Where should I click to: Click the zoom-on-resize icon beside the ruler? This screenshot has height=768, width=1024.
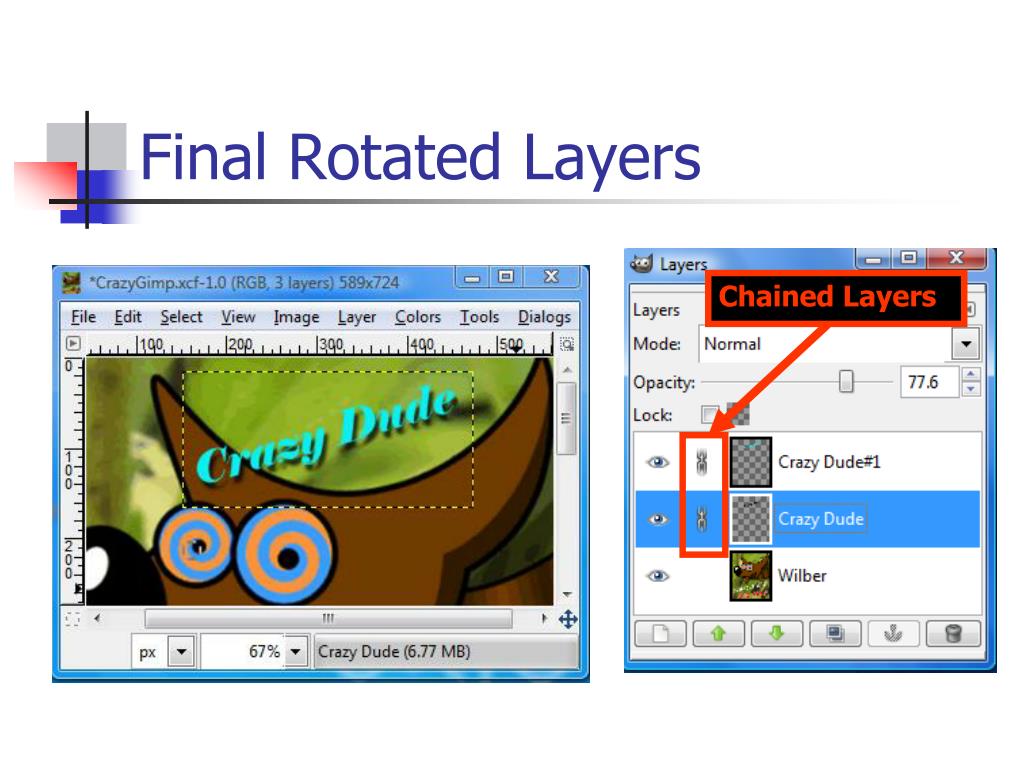[567, 344]
